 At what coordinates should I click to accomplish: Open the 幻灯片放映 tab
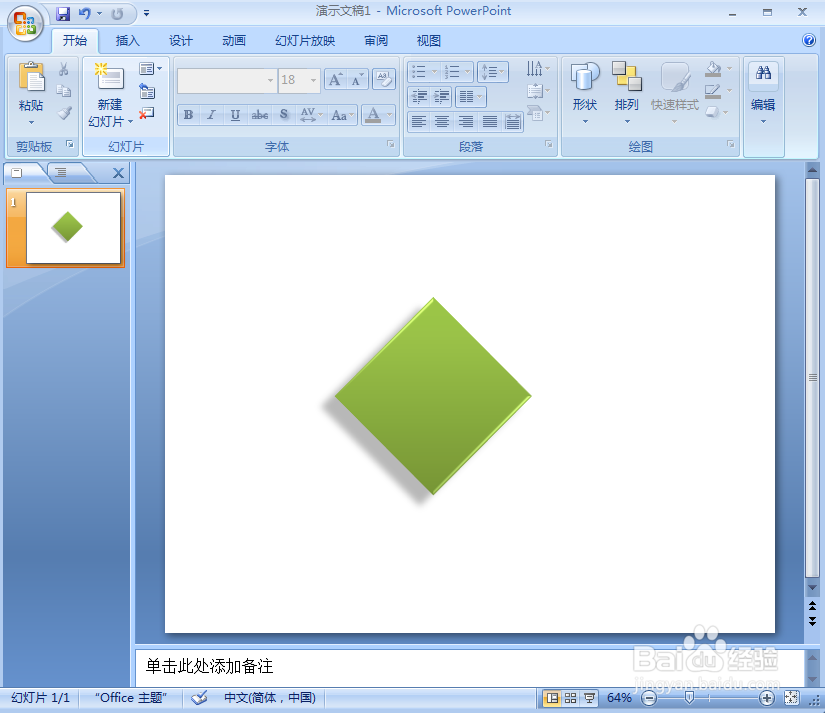[x=305, y=41]
